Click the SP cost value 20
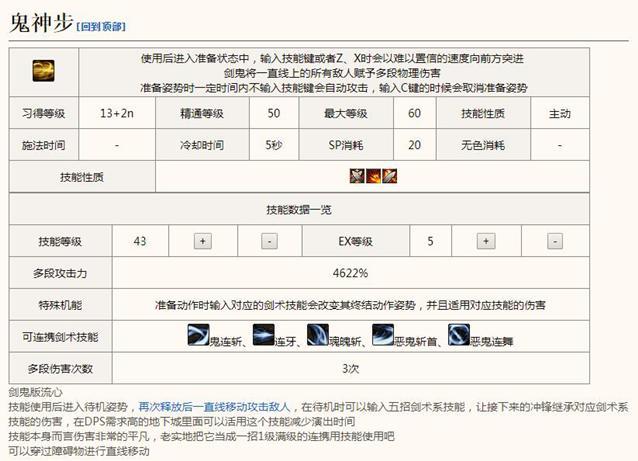The height and width of the screenshot is (461, 638). tap(415, 145)
